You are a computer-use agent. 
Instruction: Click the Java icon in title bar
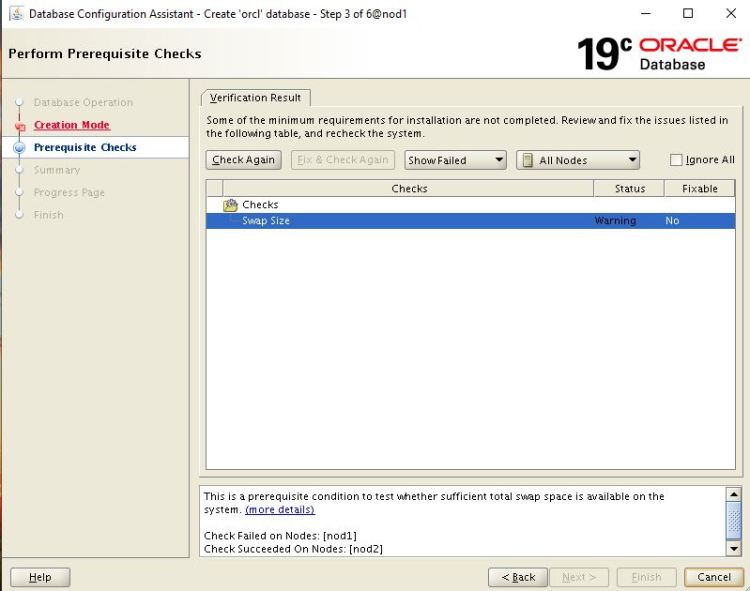click(15, 14)
